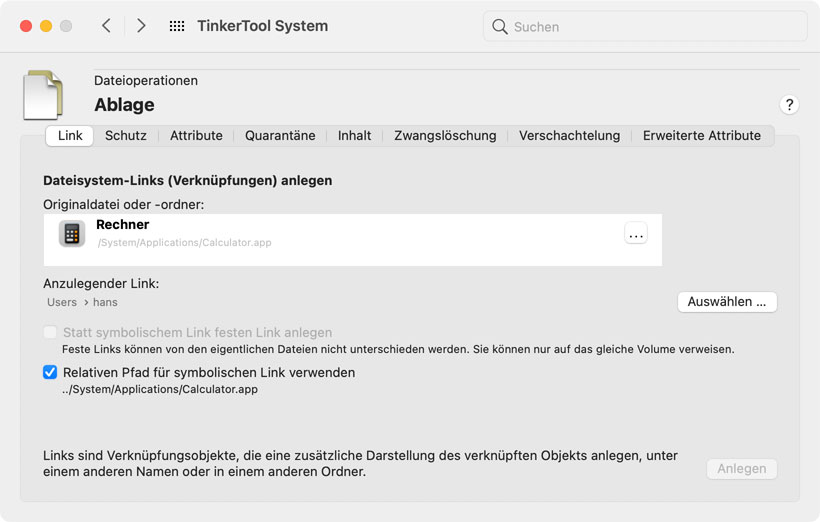This screenshot has height=522, width=820.
Task: Select the Inhalt tab
Action: [355, 135]
